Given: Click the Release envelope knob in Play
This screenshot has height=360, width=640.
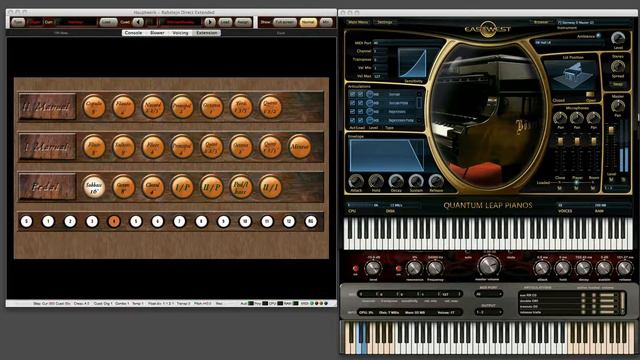Looking at the screenshot, I should pos(436,181).
